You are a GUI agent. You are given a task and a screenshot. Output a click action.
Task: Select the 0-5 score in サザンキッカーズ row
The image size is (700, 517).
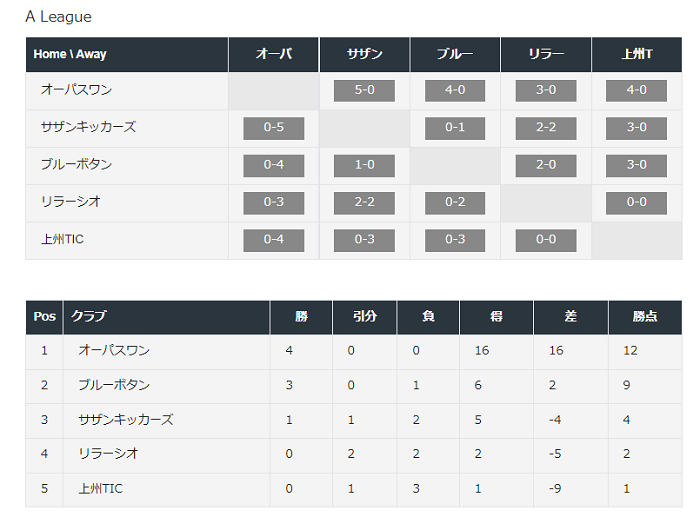pos(274,128)
